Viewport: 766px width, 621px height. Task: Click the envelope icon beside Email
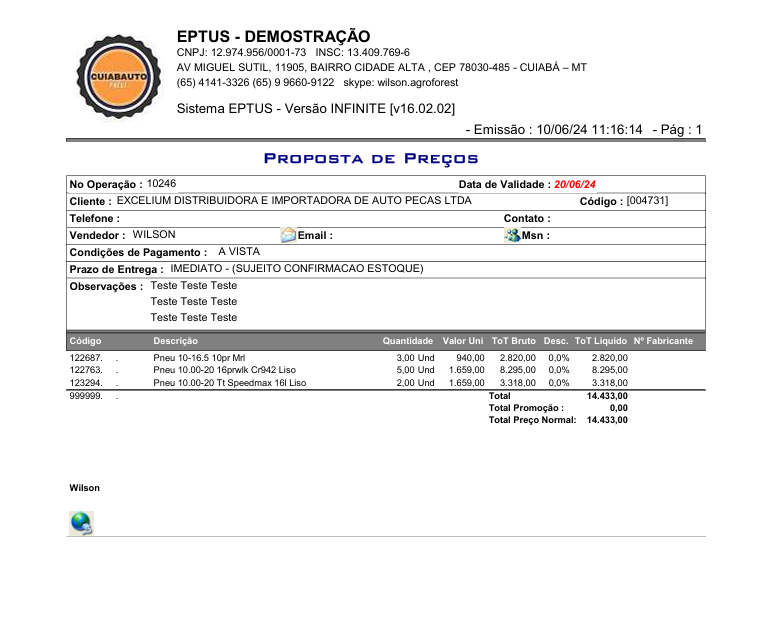(288, 236)
